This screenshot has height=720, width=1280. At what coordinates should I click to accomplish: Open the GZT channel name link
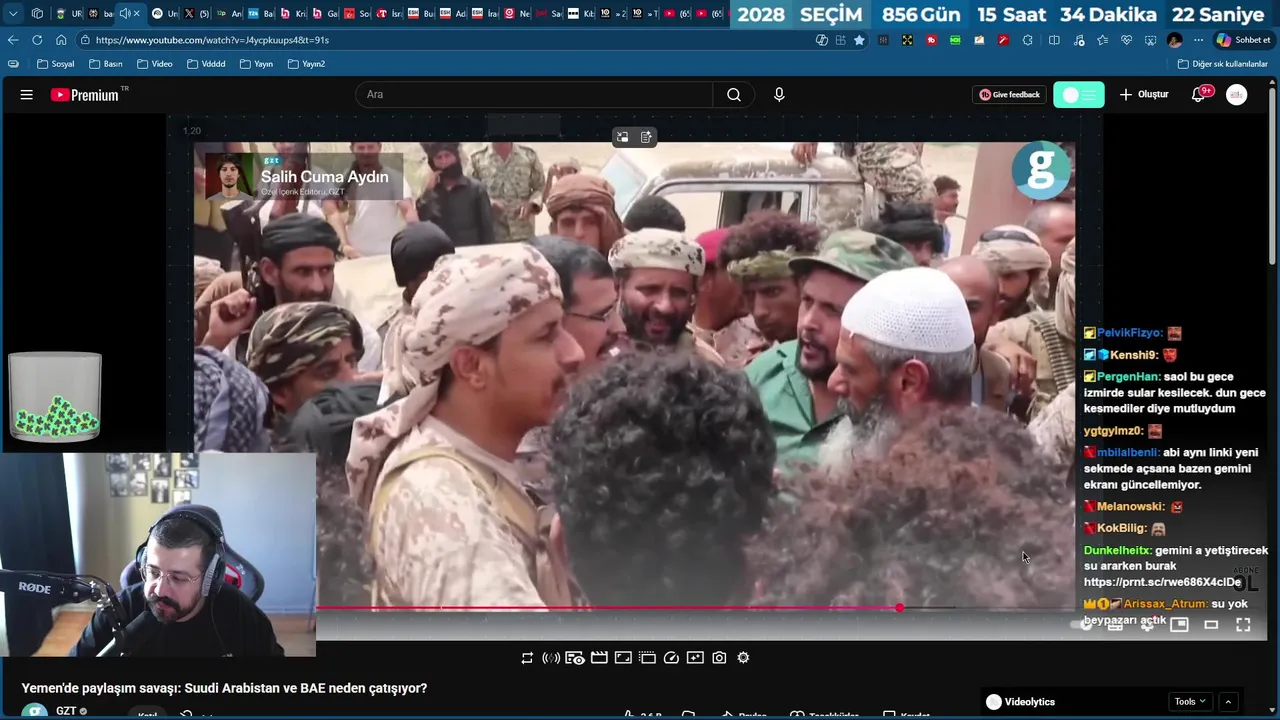point(66,711)
